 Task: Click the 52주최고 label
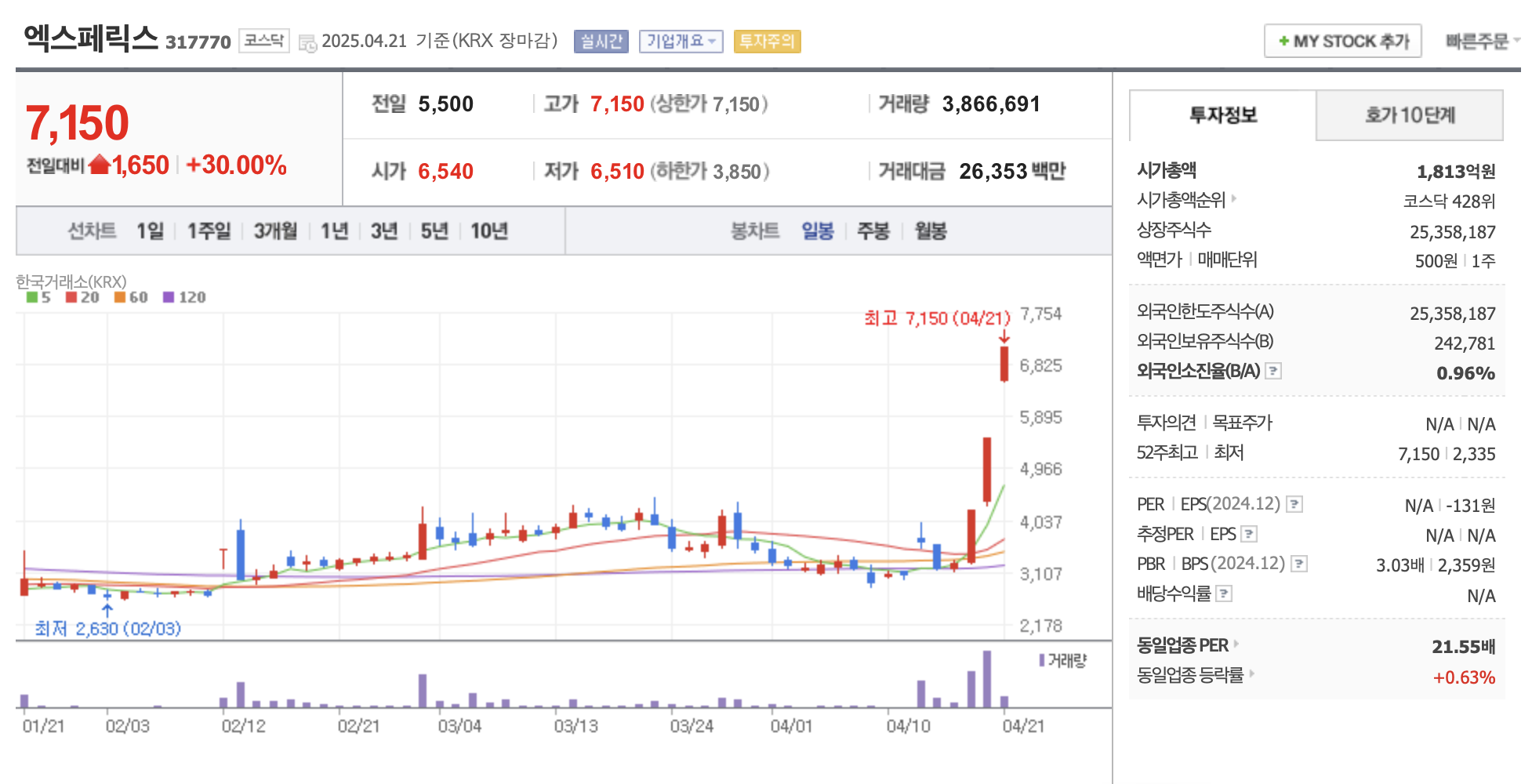1167,452
